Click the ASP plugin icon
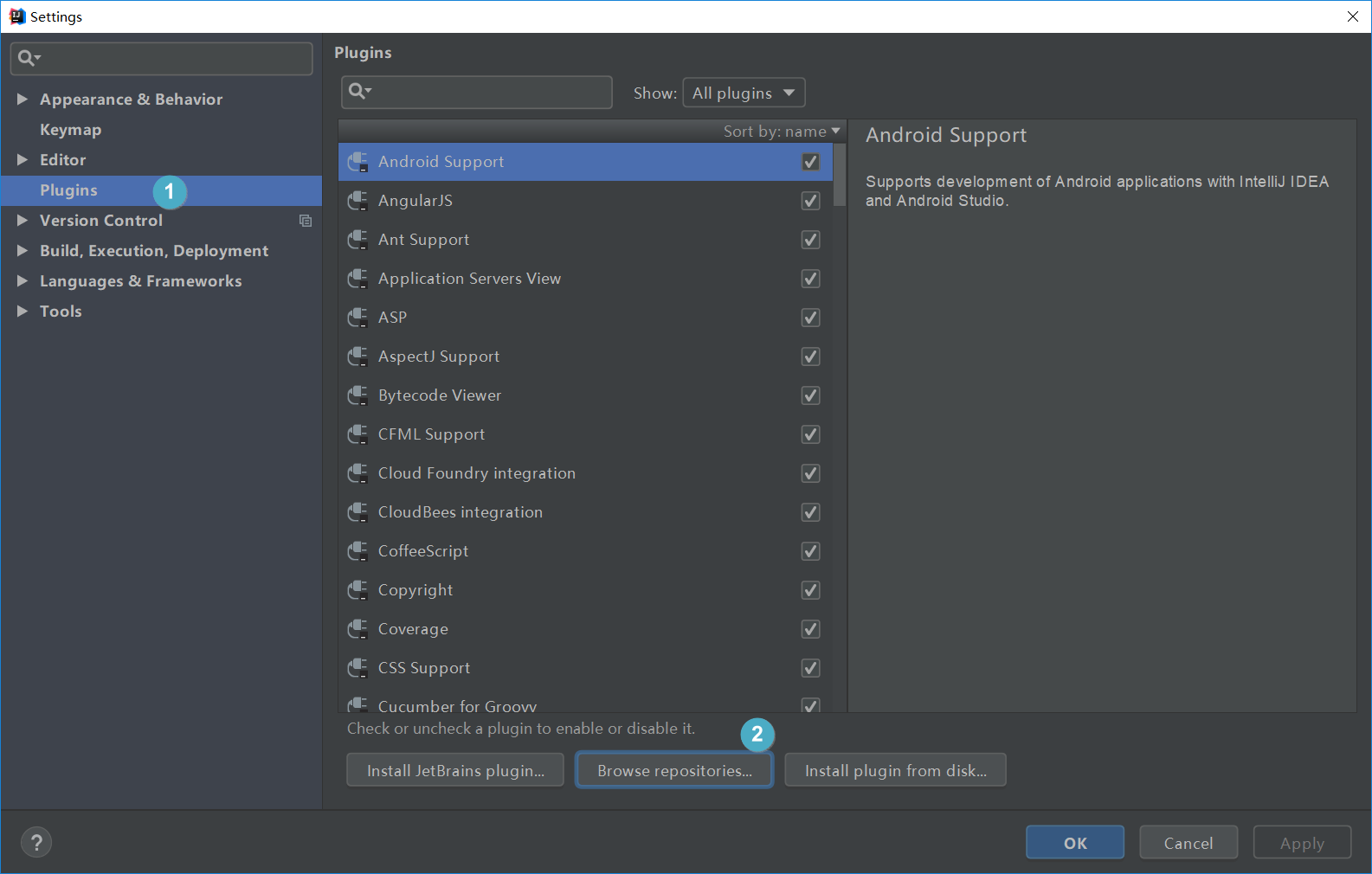Viewport: 1372px width, 874px height. tap(357, 318)
